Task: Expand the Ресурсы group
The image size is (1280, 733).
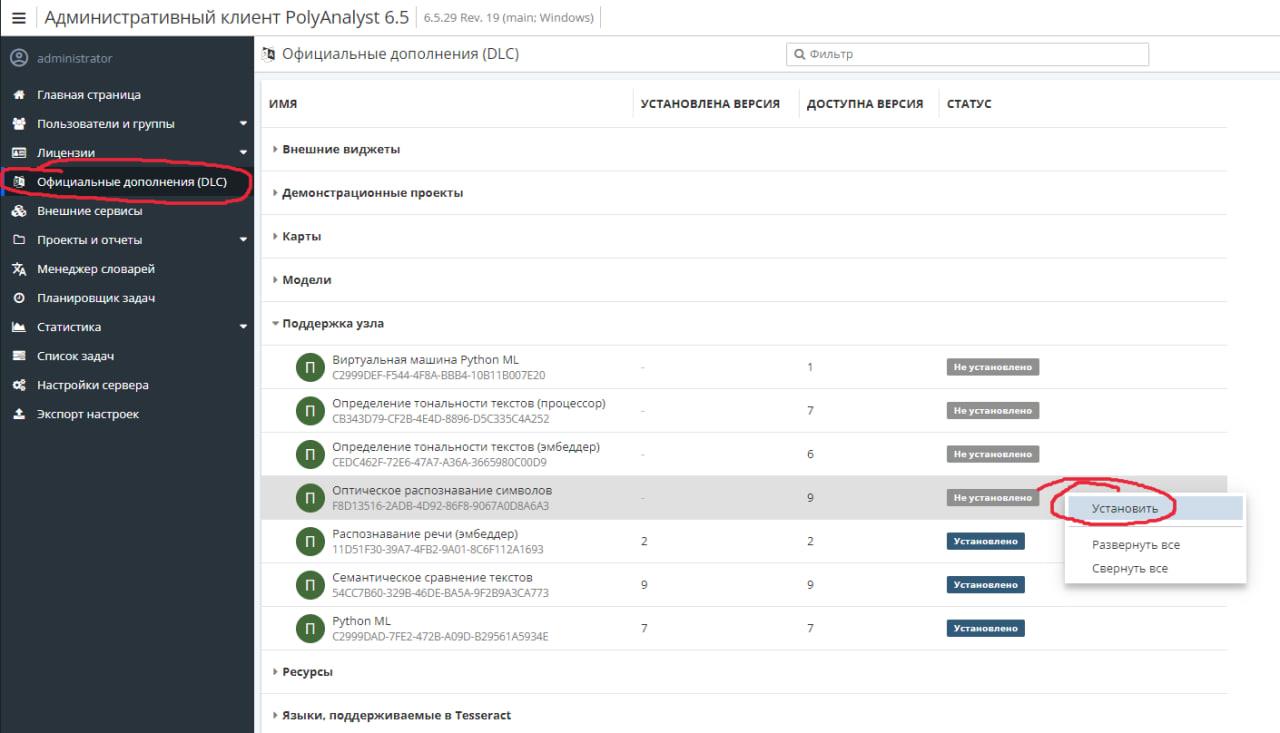Action: (x=276, y=672)
